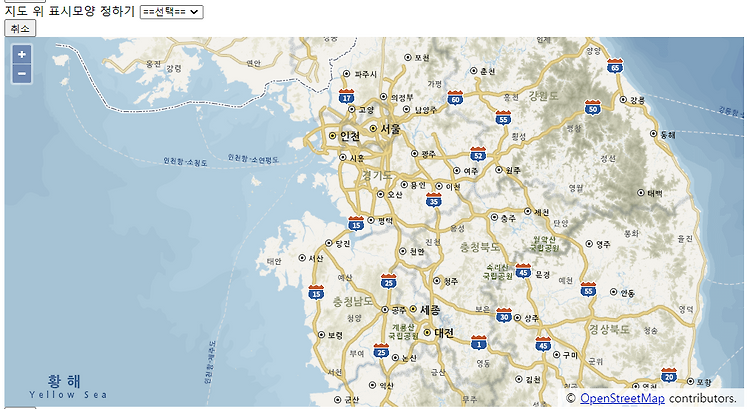This screenshot has height=409, width=750.
Task: Click the 청주 city label
Action: tap(451, 281)
